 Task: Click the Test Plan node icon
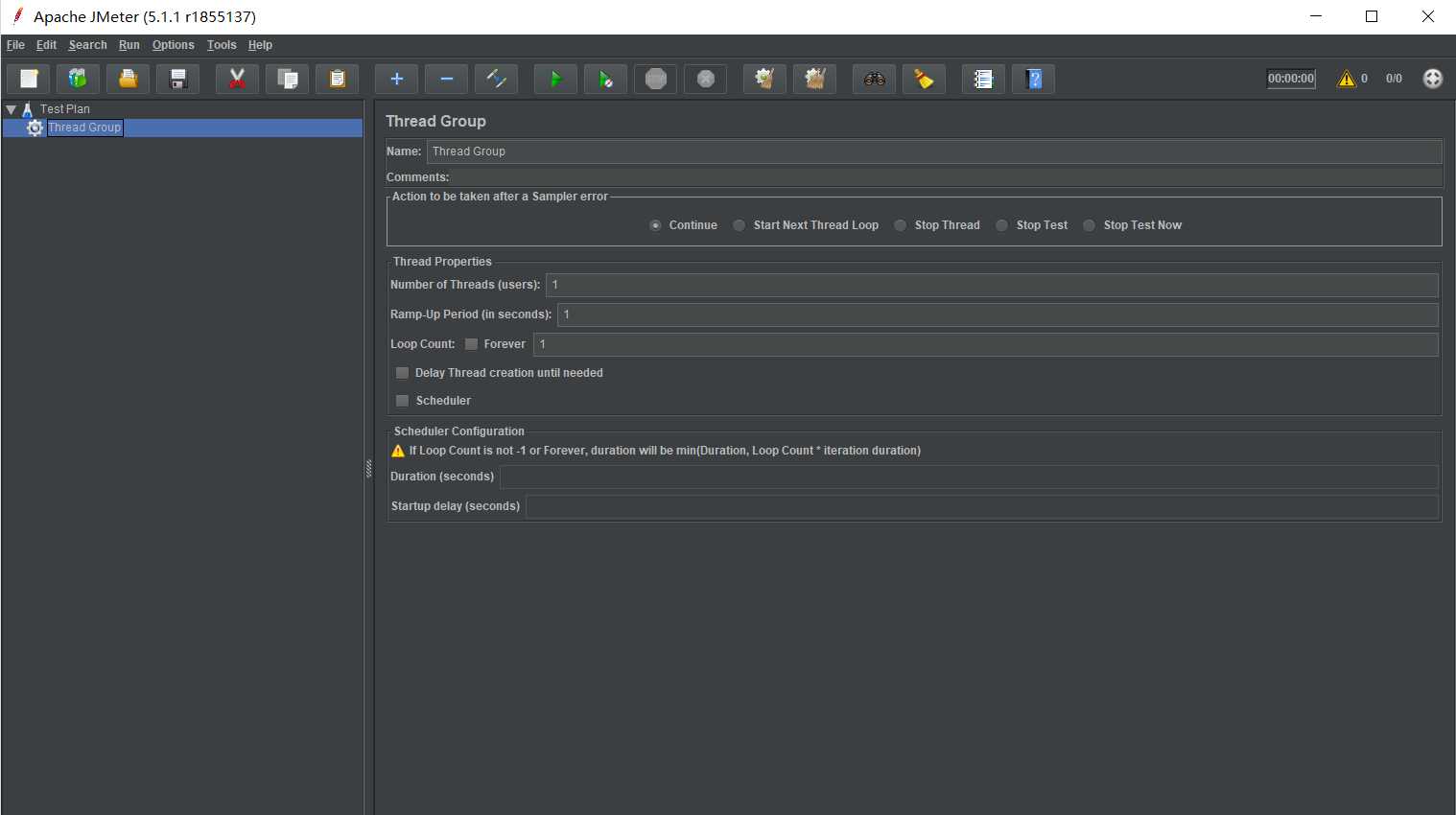[28, 109]
